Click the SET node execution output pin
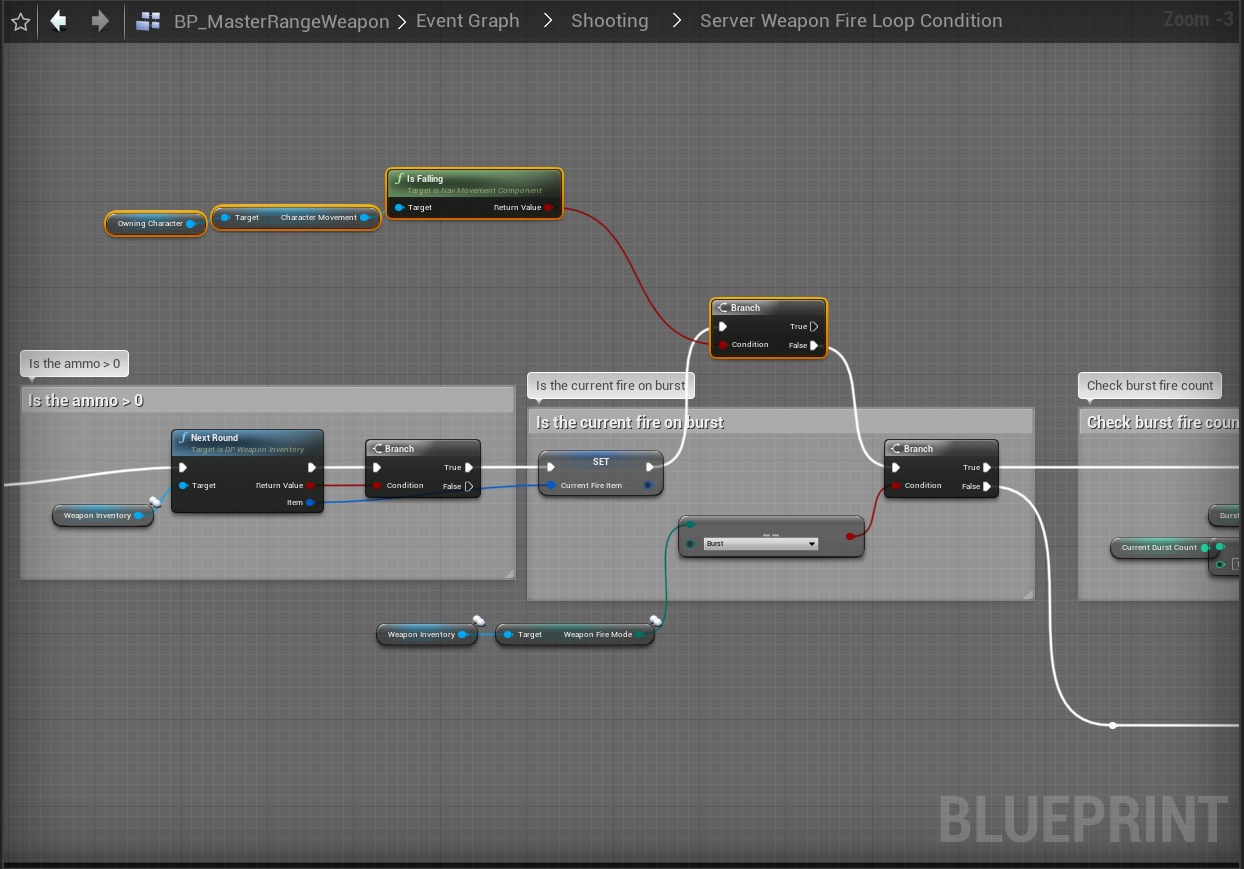Screen dimensions: 1244x869 point(650,467)
